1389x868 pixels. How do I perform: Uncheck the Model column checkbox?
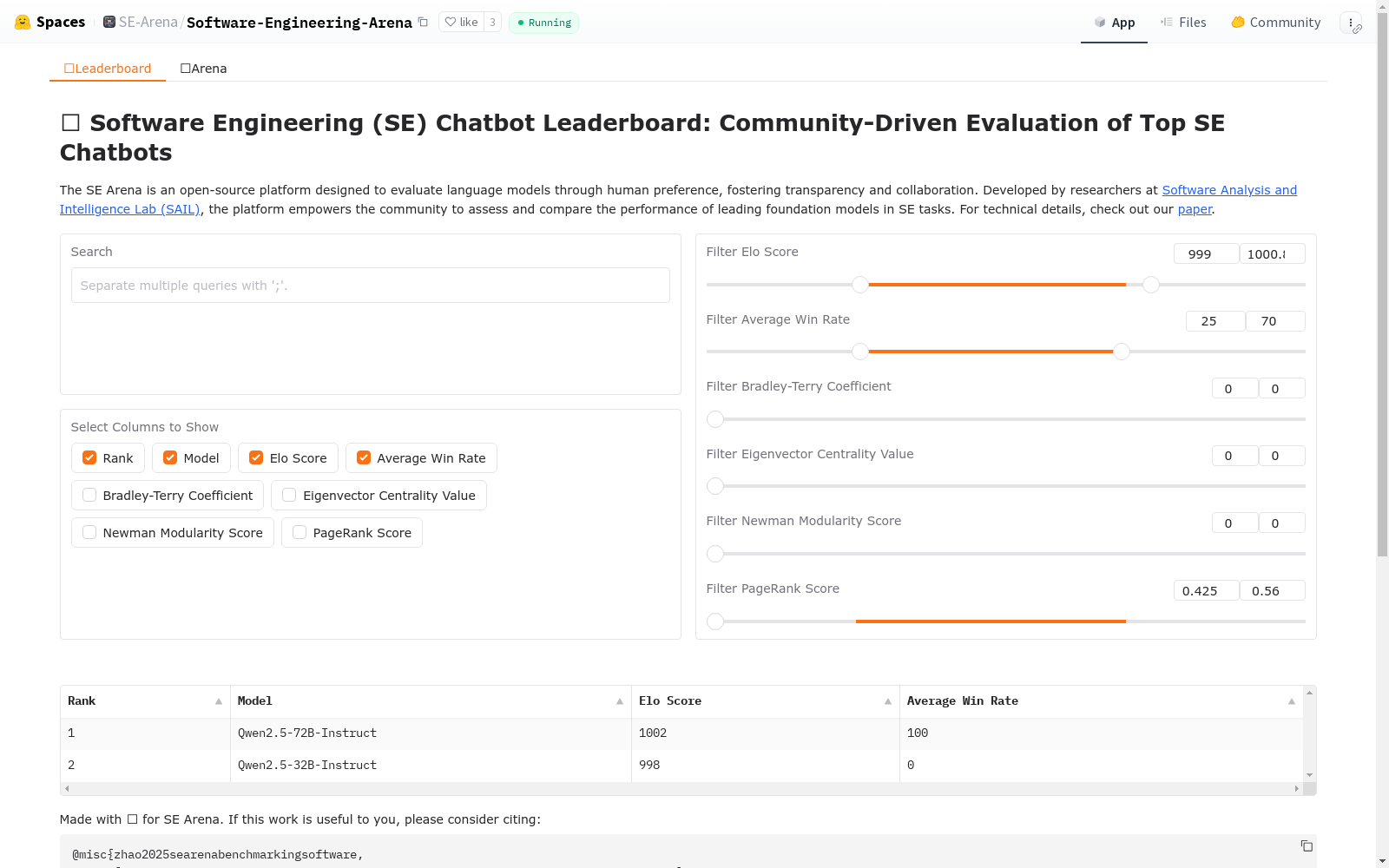pos(170,457)
